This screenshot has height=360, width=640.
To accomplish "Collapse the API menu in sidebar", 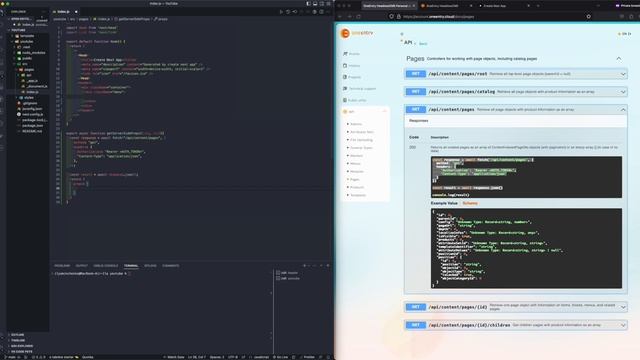I will point(384,111).
